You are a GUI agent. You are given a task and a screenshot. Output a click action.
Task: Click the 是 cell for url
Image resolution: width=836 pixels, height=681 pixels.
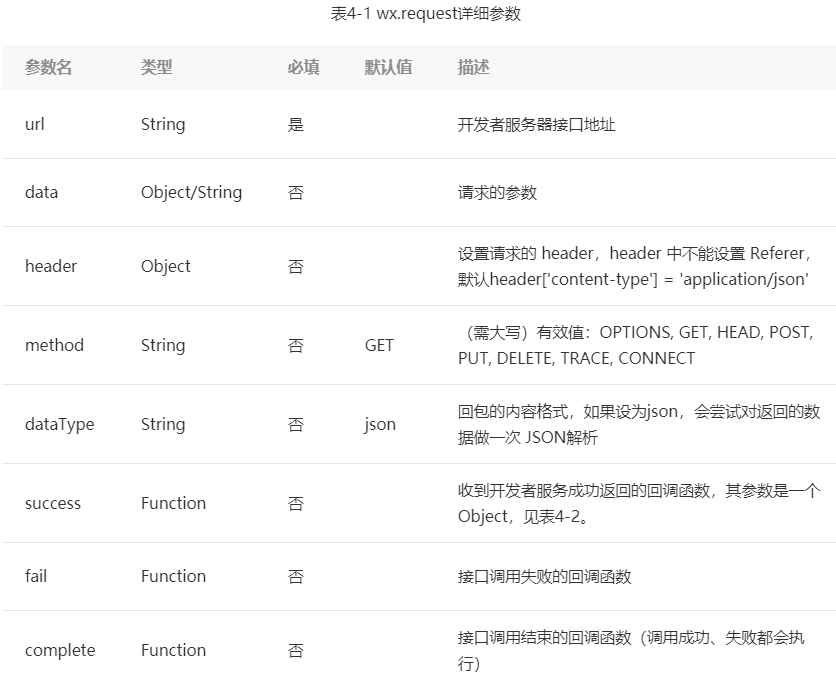click(x=293, y=124)
